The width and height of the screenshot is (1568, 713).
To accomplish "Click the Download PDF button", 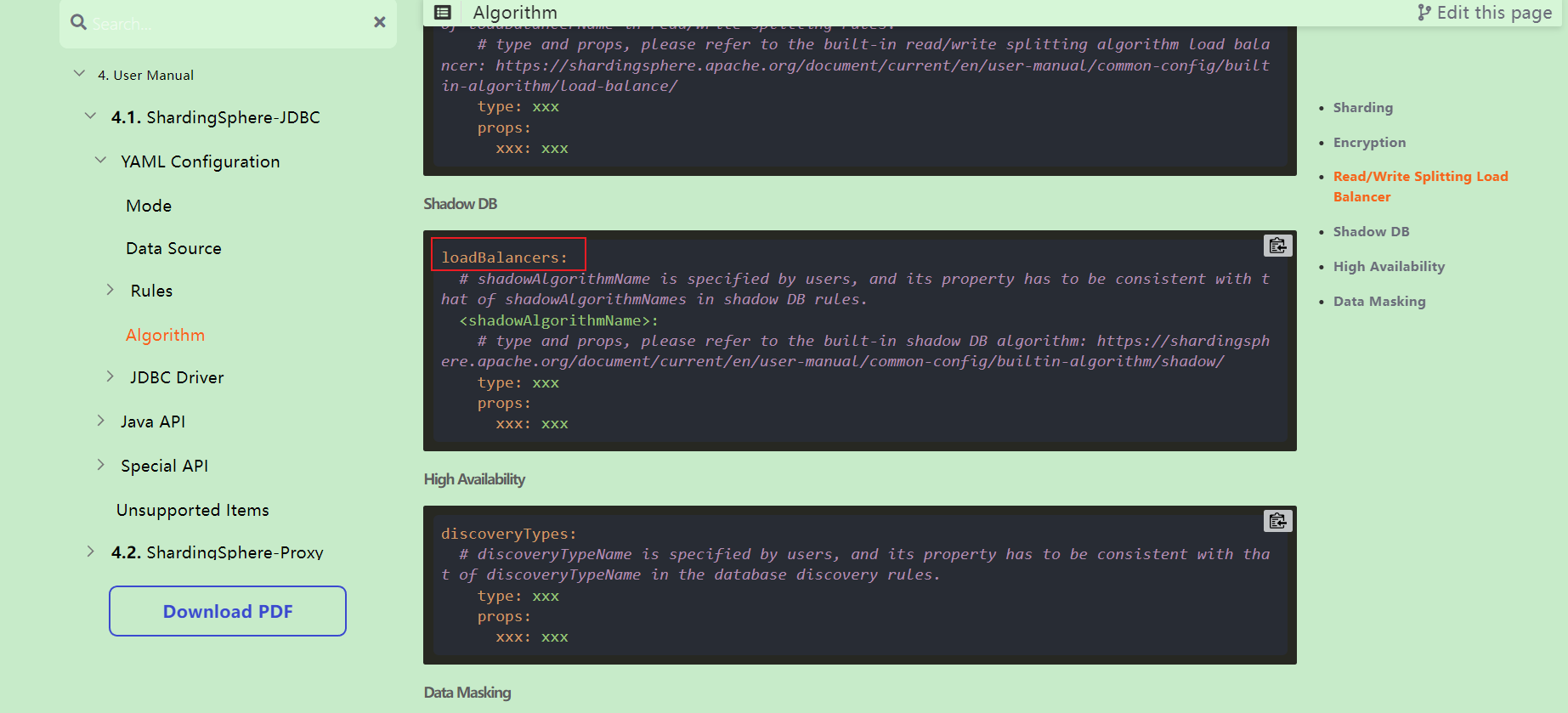I will [227, 611].
